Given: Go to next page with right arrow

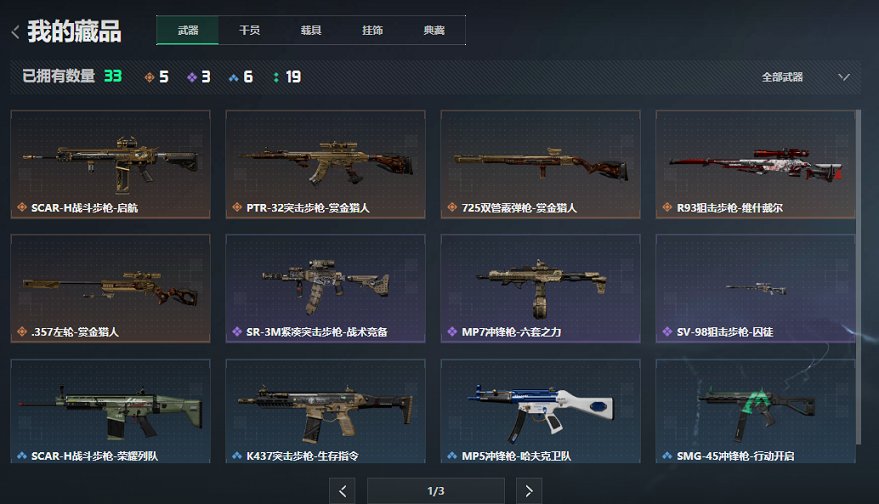Looking at the screenshot, I should [x=529, y=491].
